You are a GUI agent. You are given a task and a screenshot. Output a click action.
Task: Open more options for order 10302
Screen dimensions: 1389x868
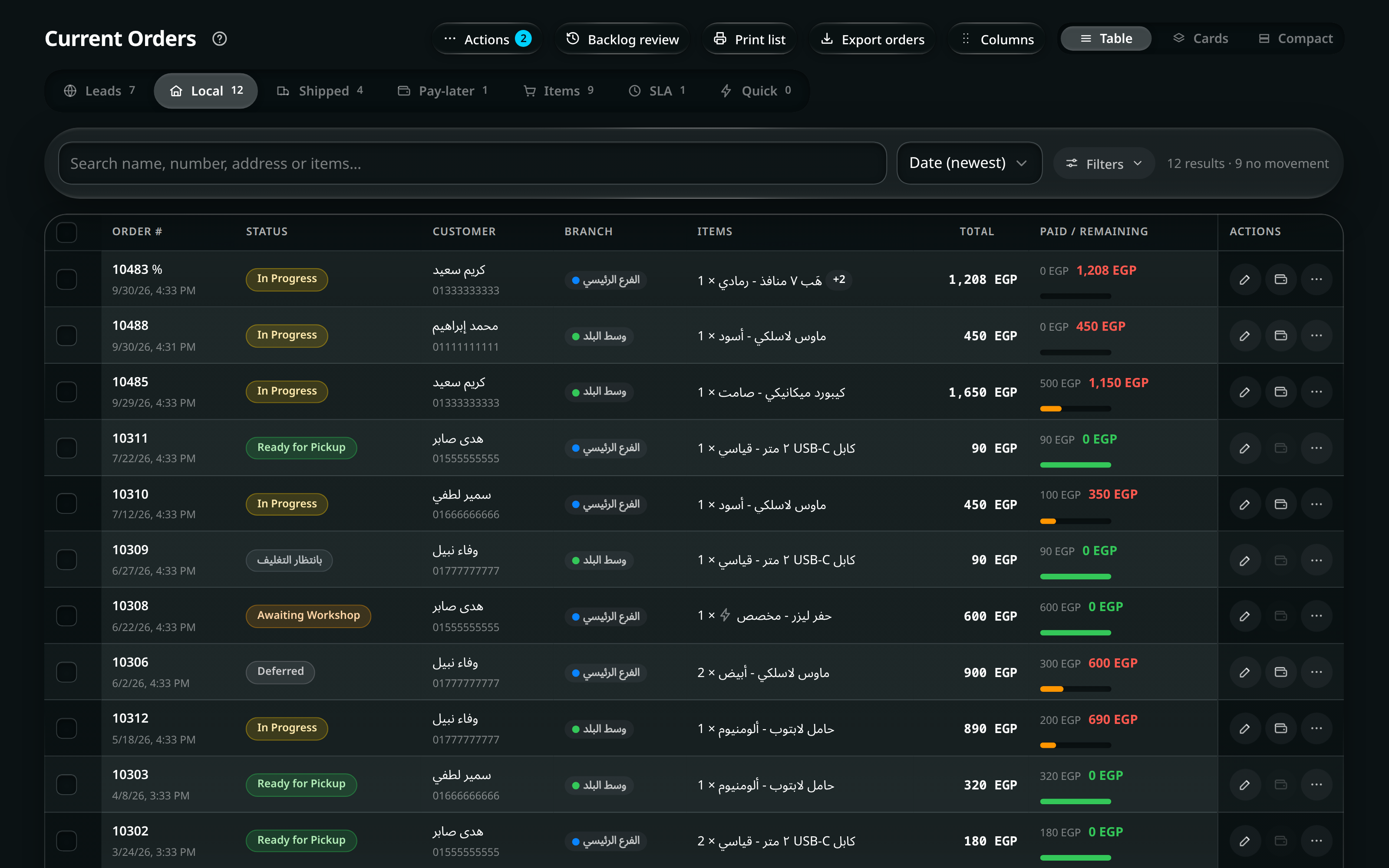coord(1316,841)
